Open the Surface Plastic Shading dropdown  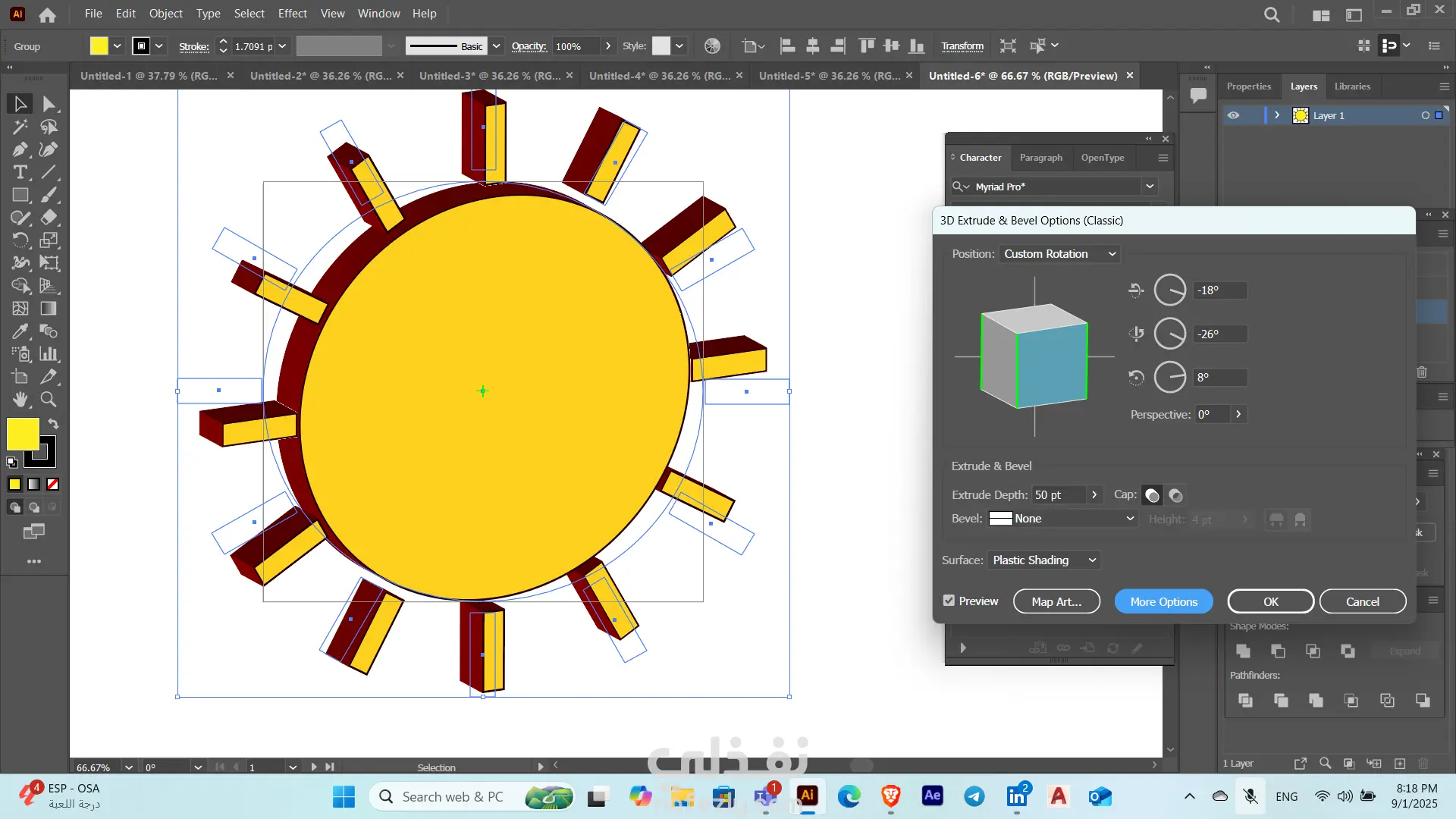pyautogui.click(x=1043, y=560)
